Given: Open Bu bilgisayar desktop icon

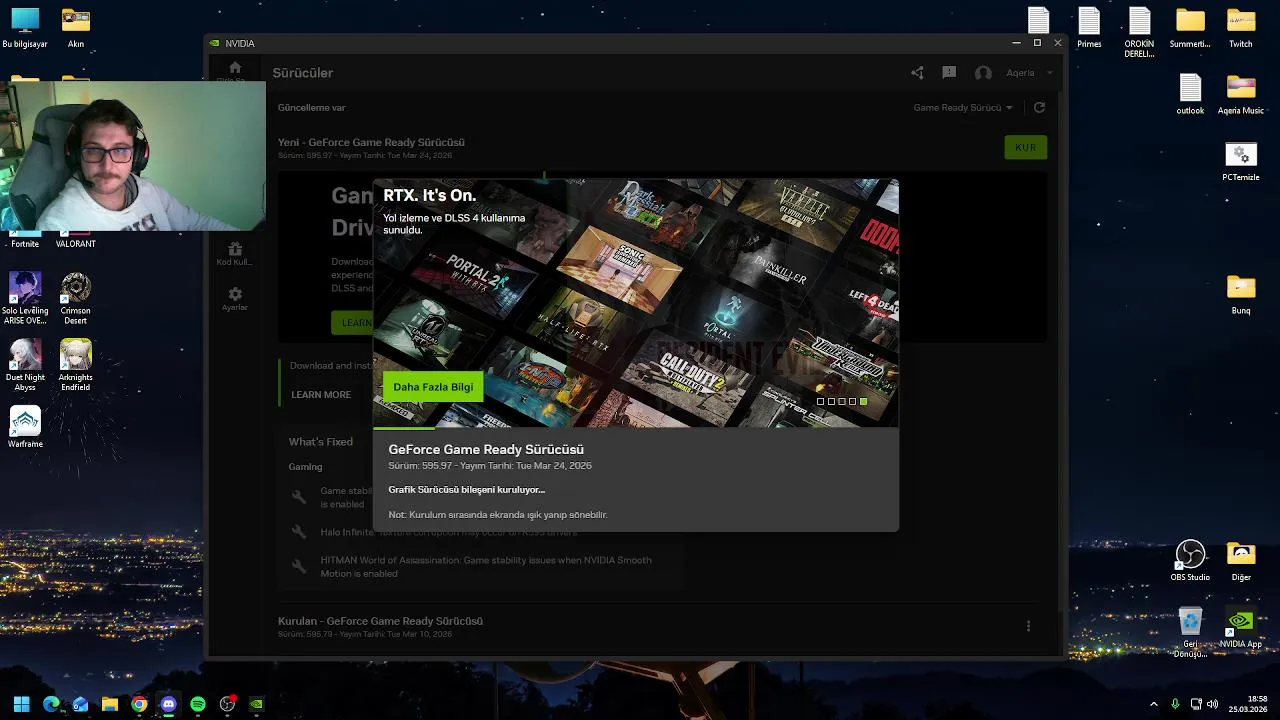Looking at the screenshot, I should (x=25, y=28).
